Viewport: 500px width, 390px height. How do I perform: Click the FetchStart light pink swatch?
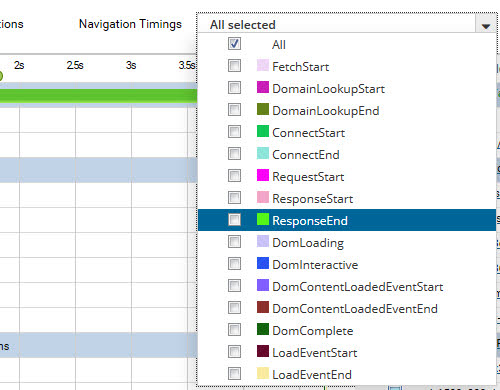tap(263, 65)
